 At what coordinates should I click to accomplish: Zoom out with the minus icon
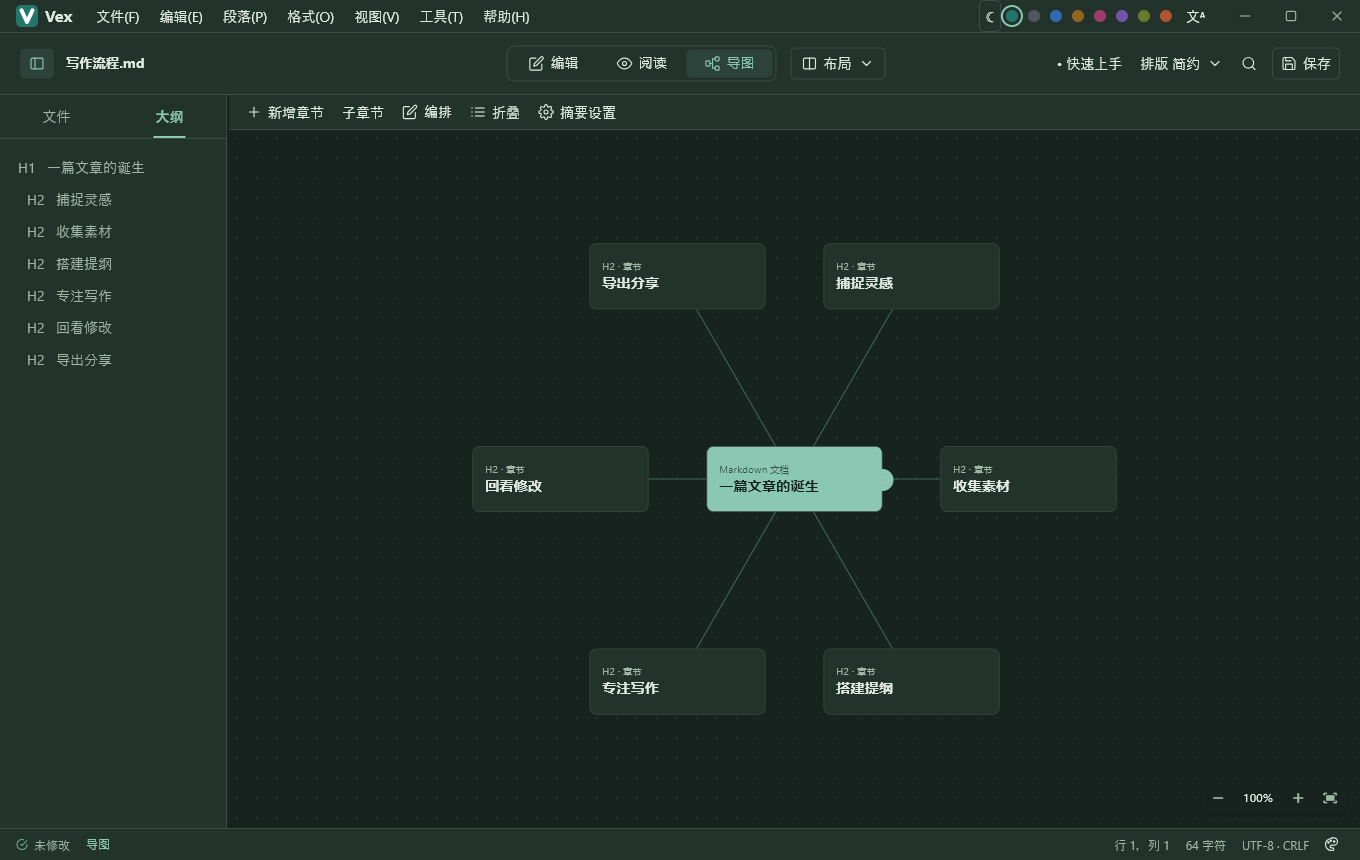pos(1218,798)
